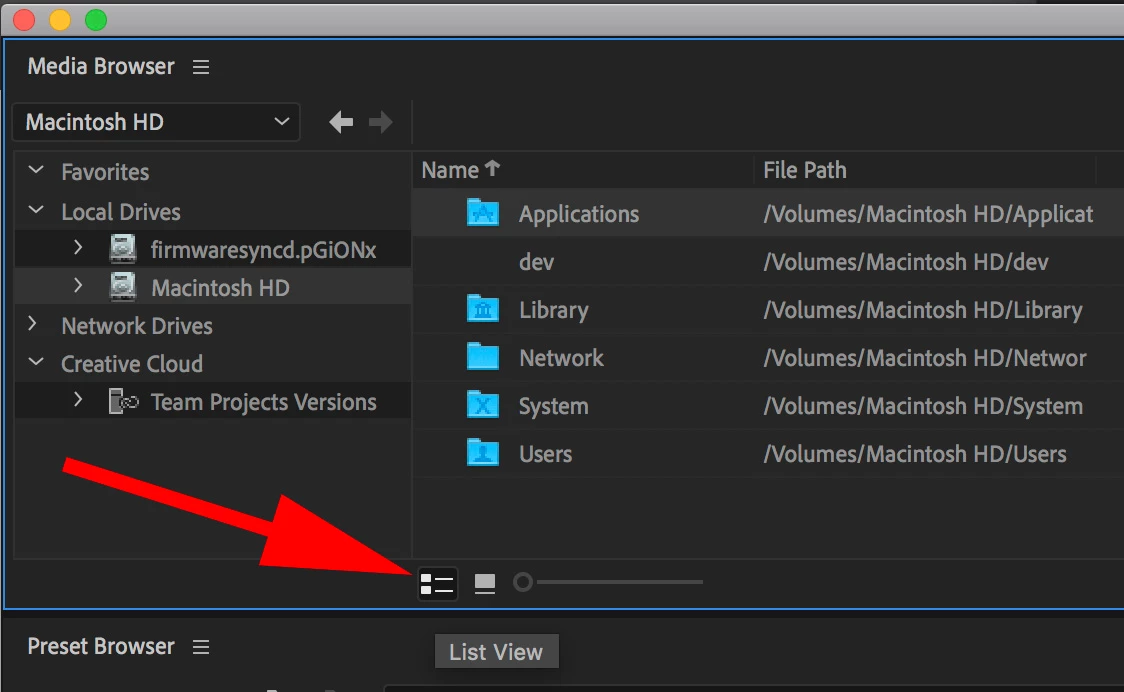The height and width of the screenshot is (692, 1124).
Task: Expand the Macintosh HD tree node
Action: (x=78, y=285)
